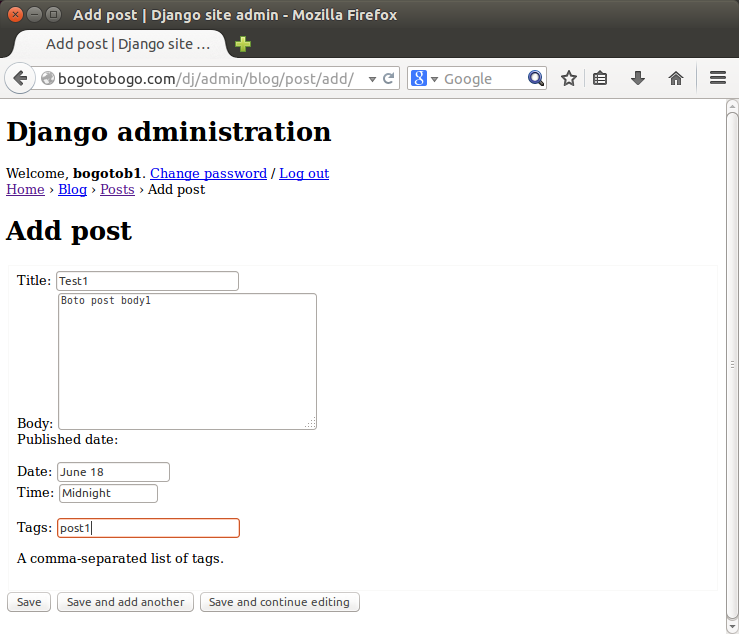Click inside the Body text area
Screen dimensions: 739x634
pyautogui.click(x=188, y=361)
